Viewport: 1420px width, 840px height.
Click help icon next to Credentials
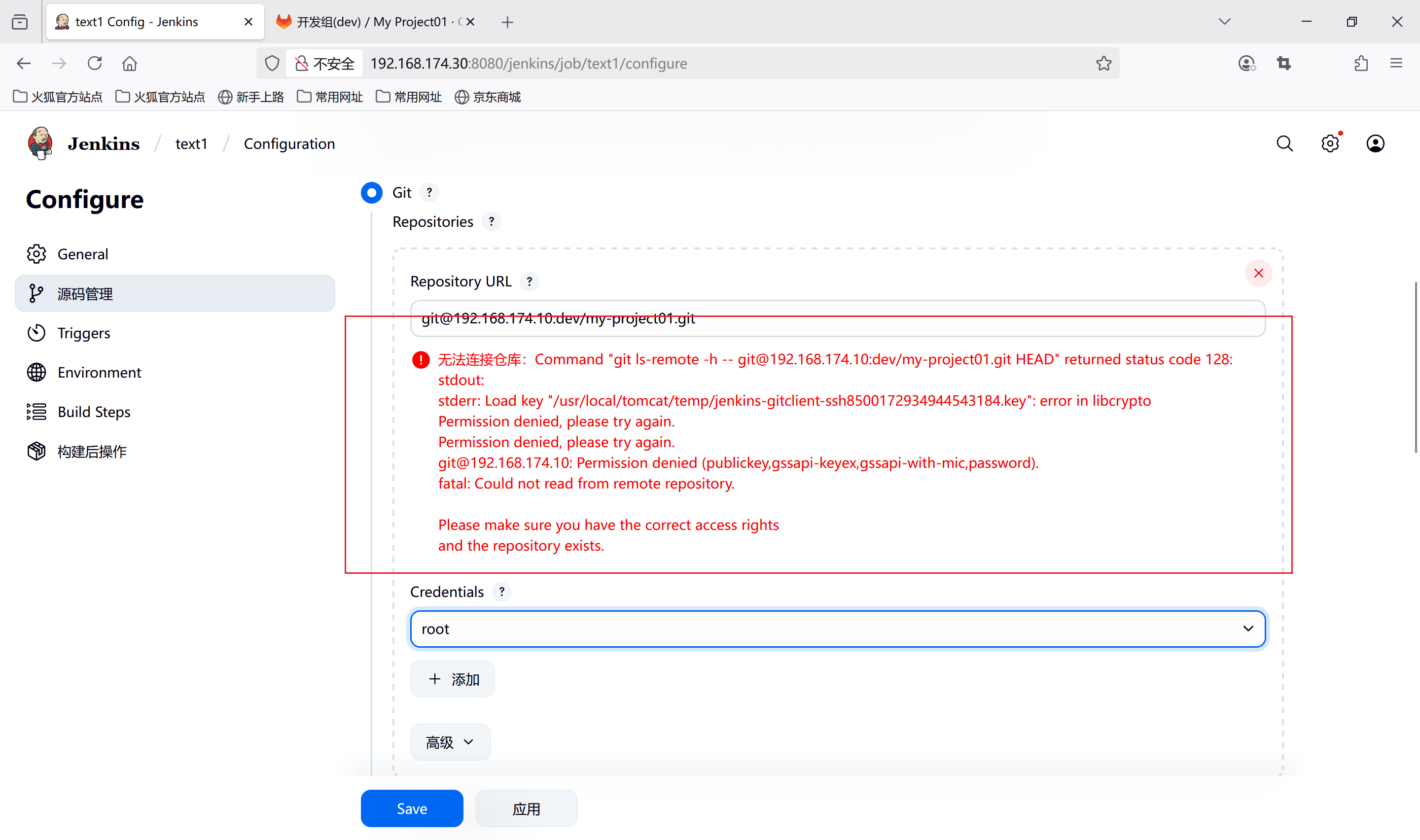click(501, 592)
